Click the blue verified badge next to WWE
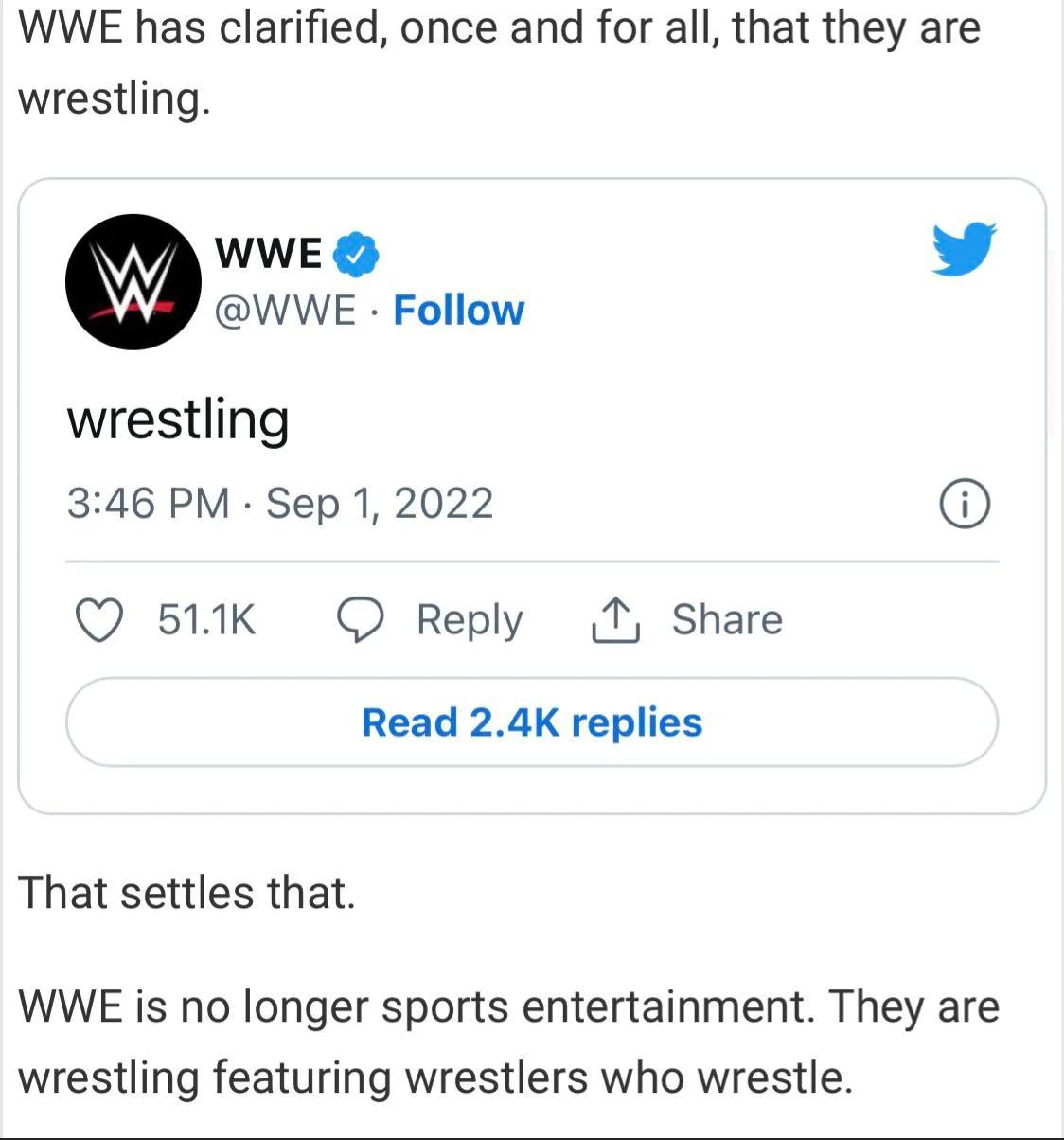The width and height of the screenshot is (1064, 1140). point(356,252)
